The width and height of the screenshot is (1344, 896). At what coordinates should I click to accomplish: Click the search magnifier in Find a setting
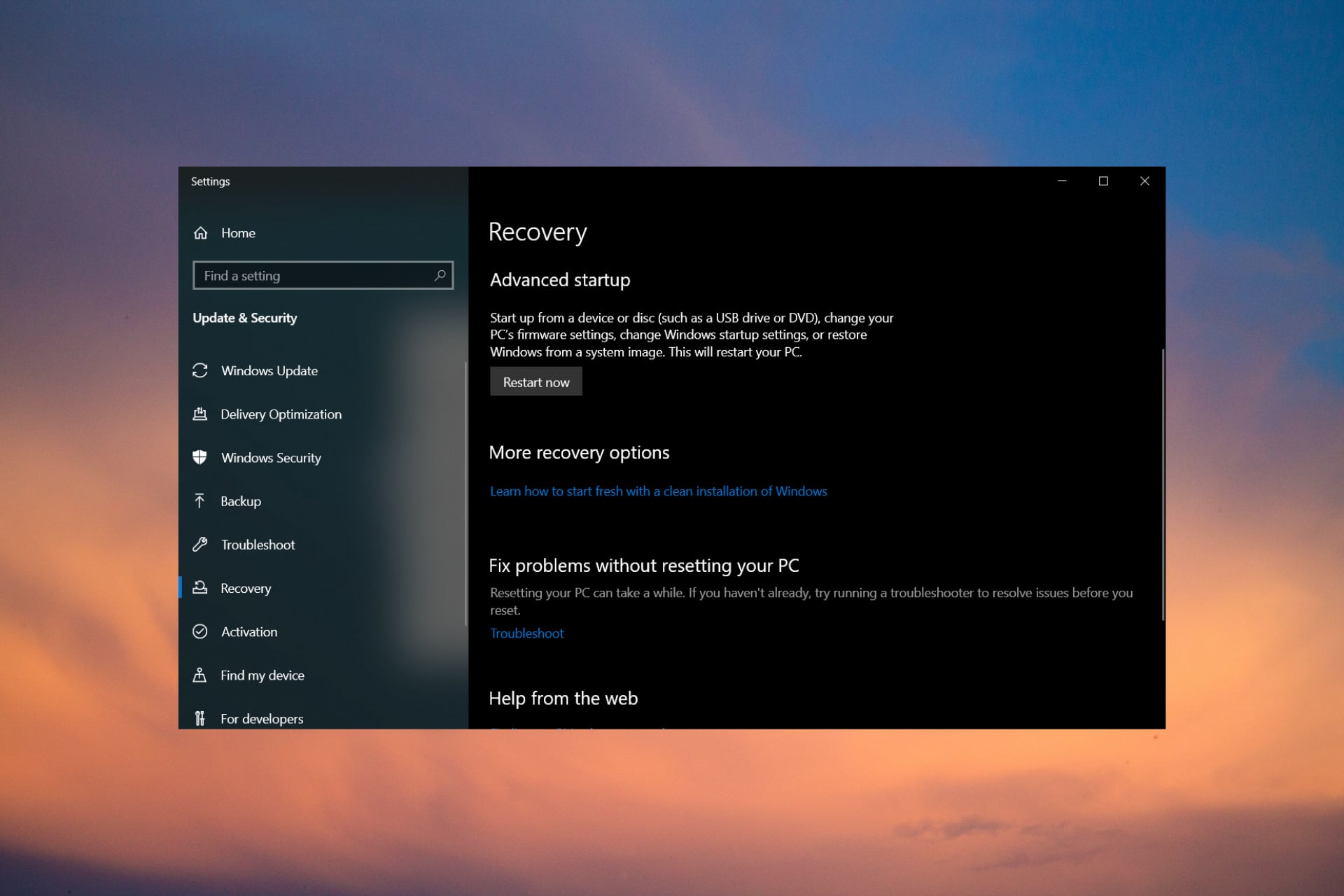pyautogui.click(x=440, y=276)
